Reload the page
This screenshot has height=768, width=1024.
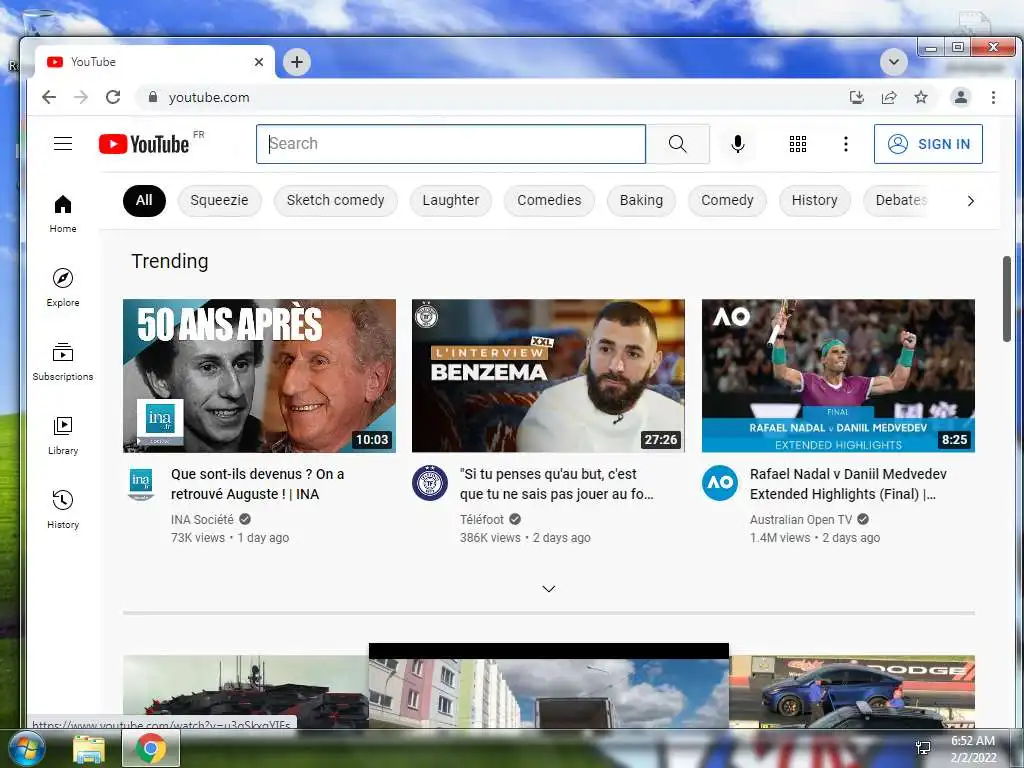point(113,97)
